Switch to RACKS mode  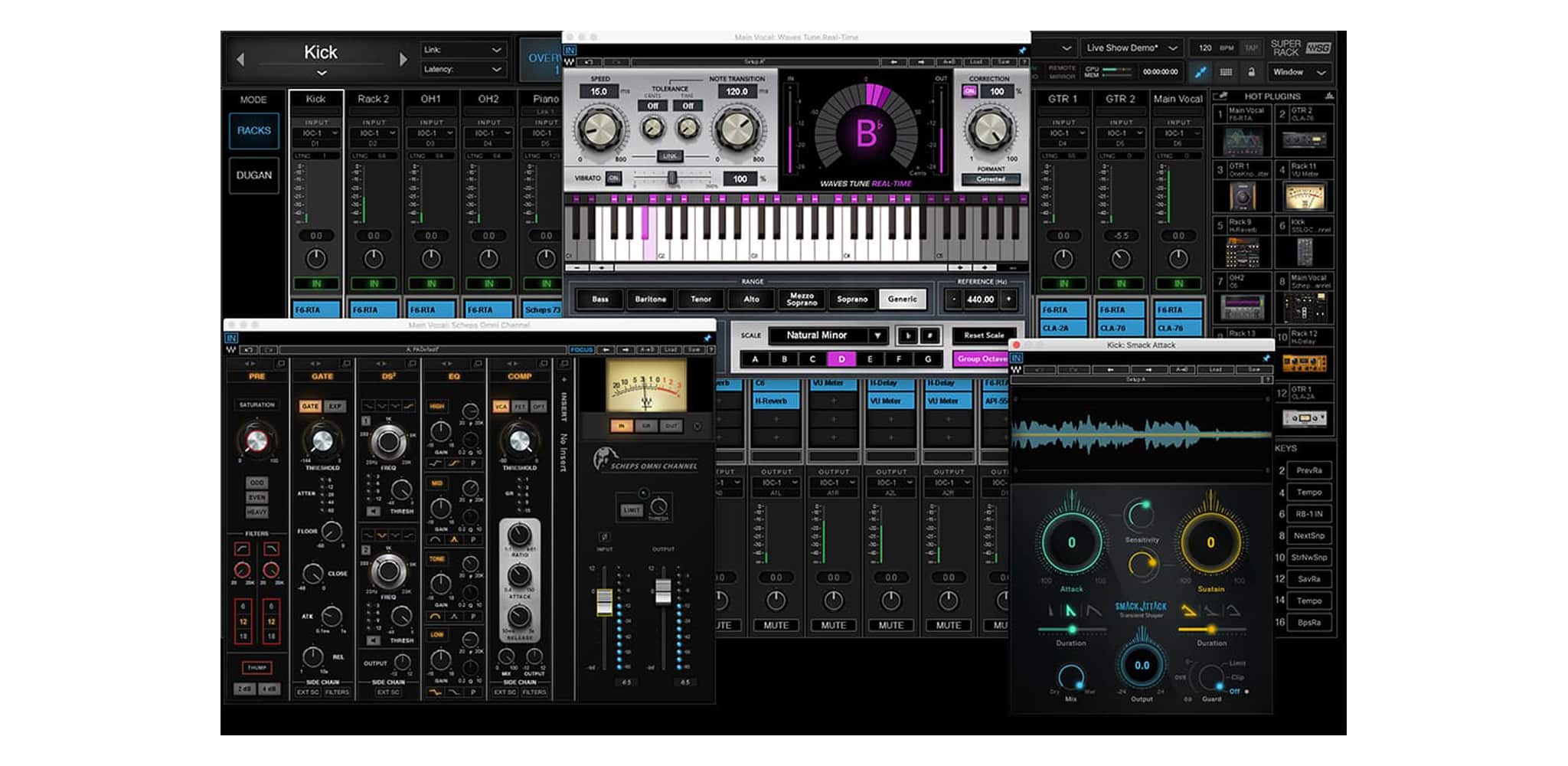(253, 131)
